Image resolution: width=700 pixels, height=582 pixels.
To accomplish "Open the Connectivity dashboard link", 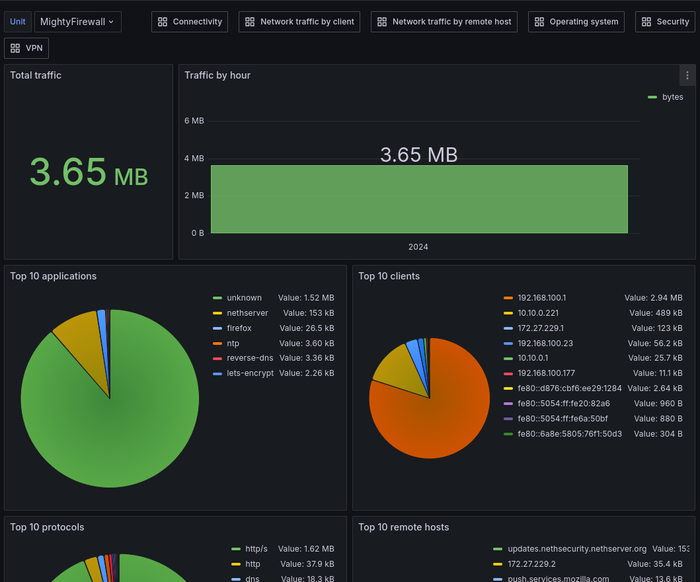I will click(x=190, y=21).
